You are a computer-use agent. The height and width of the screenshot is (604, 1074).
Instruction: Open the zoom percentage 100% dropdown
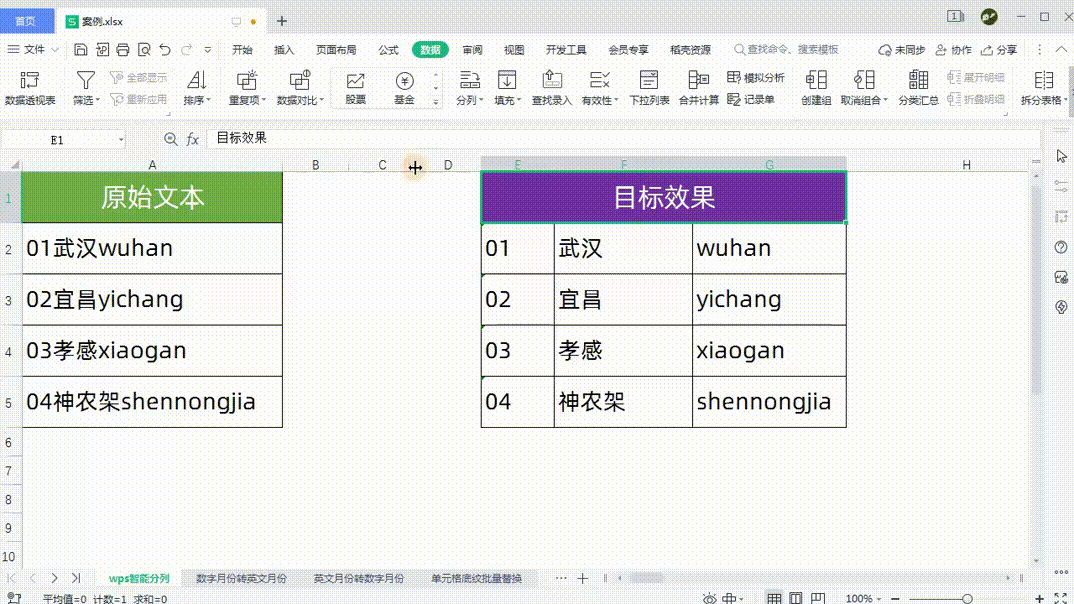click(863, 599)
